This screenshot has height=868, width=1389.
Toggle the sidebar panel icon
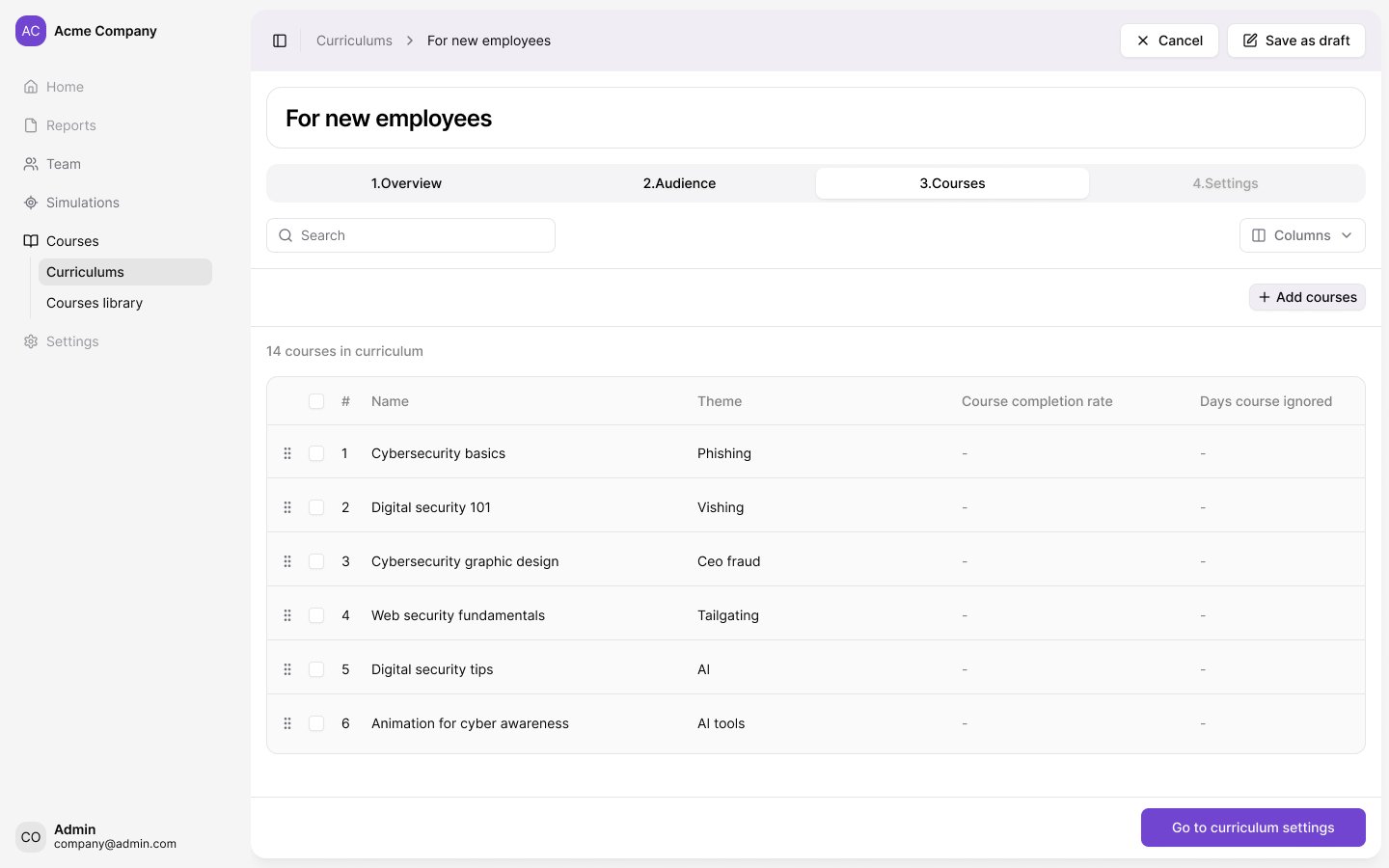280,41
